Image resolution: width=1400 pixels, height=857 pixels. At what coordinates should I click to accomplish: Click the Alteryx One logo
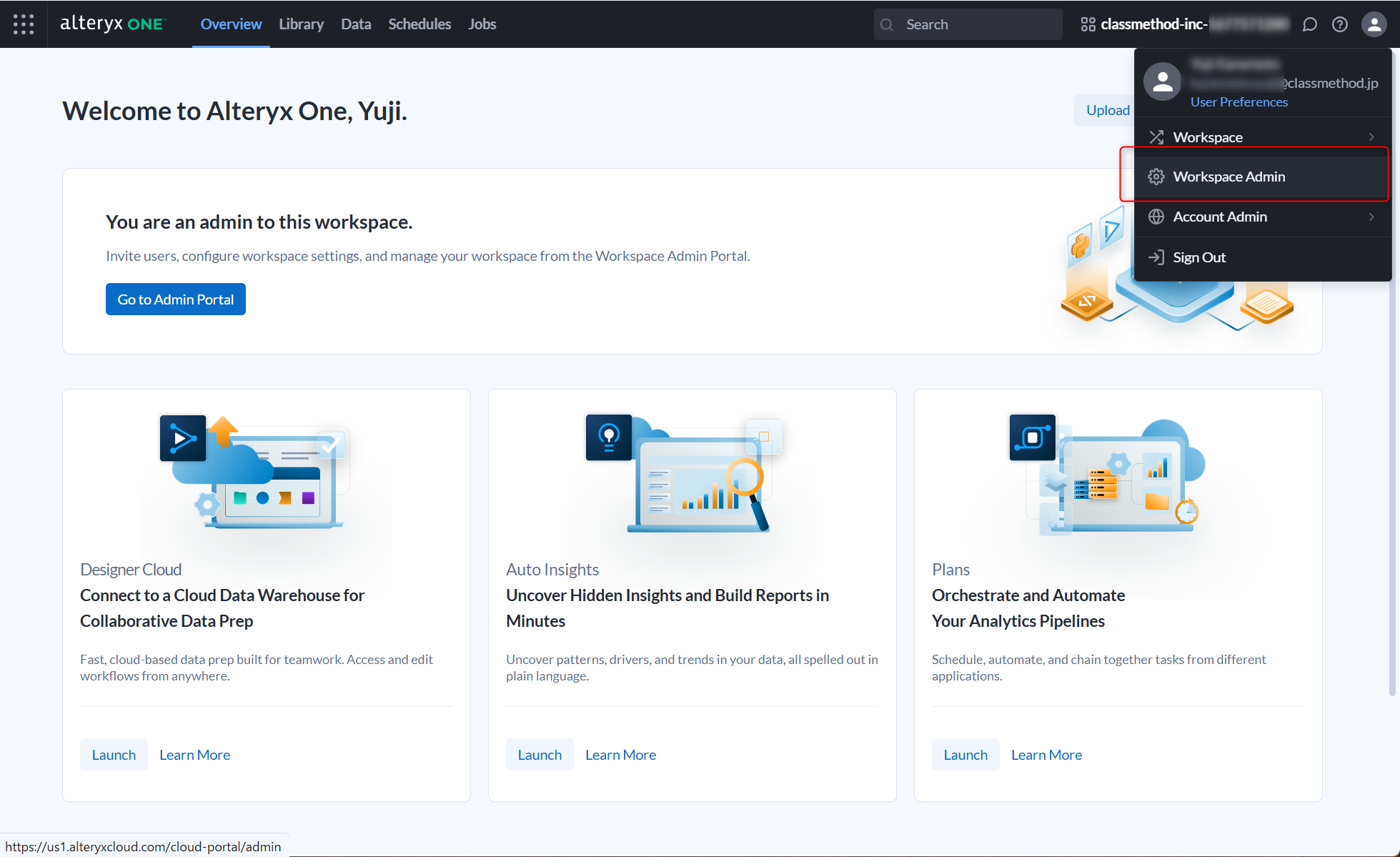(112, 24)
